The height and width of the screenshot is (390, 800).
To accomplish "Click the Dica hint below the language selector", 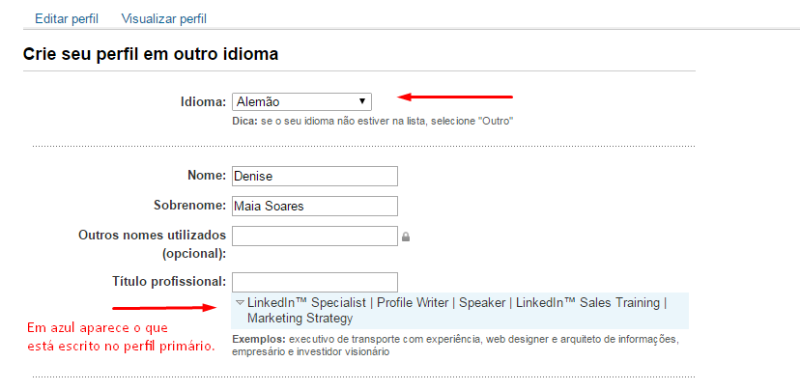I will click(372, 123).
